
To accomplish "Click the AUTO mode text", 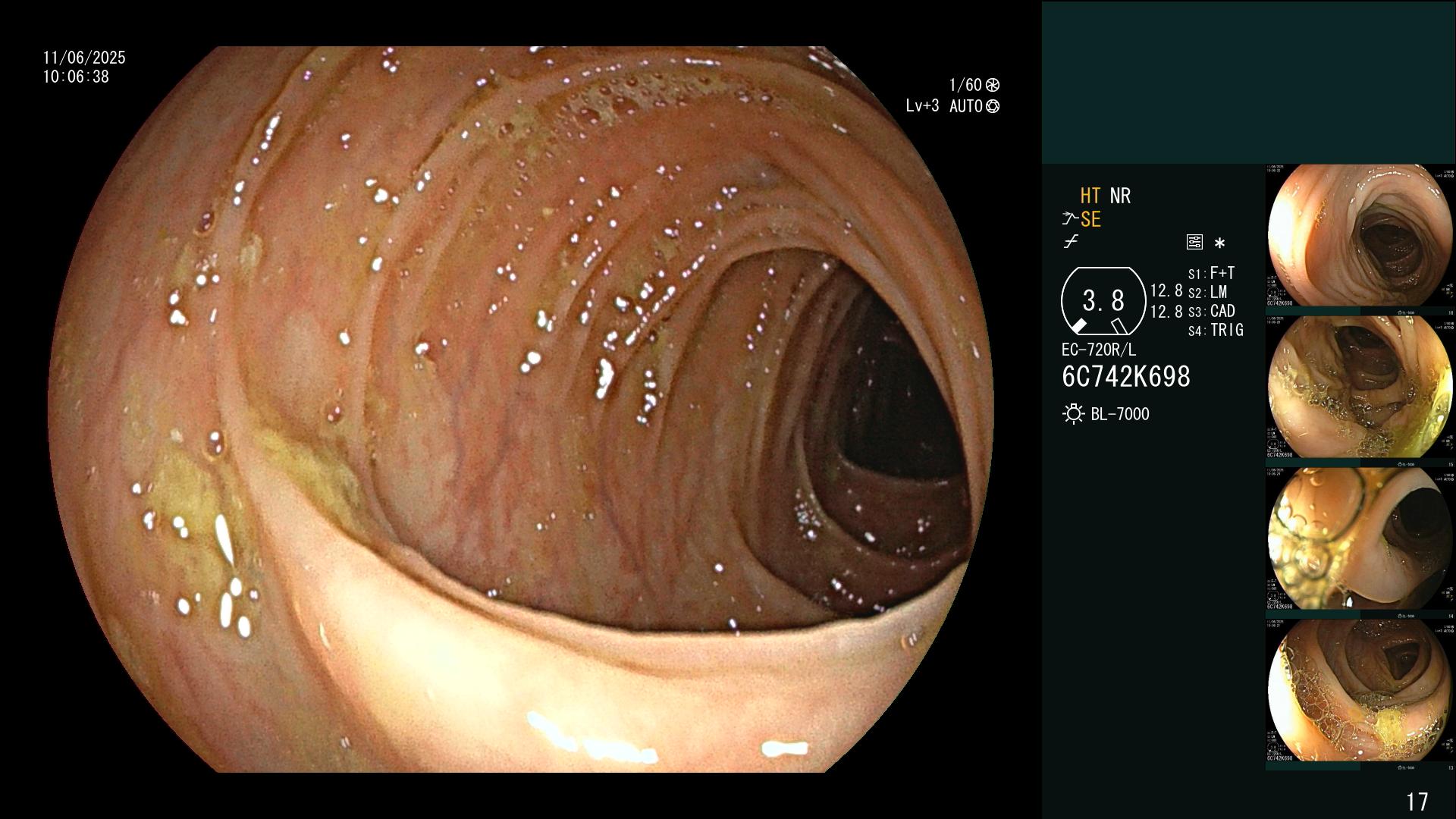I will pyautogui.click(x=966, y=106).
